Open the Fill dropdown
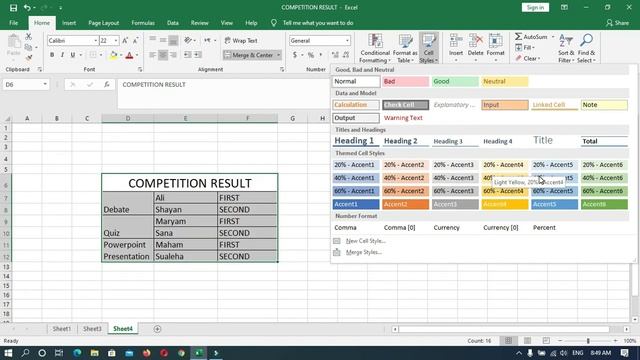 525,48
